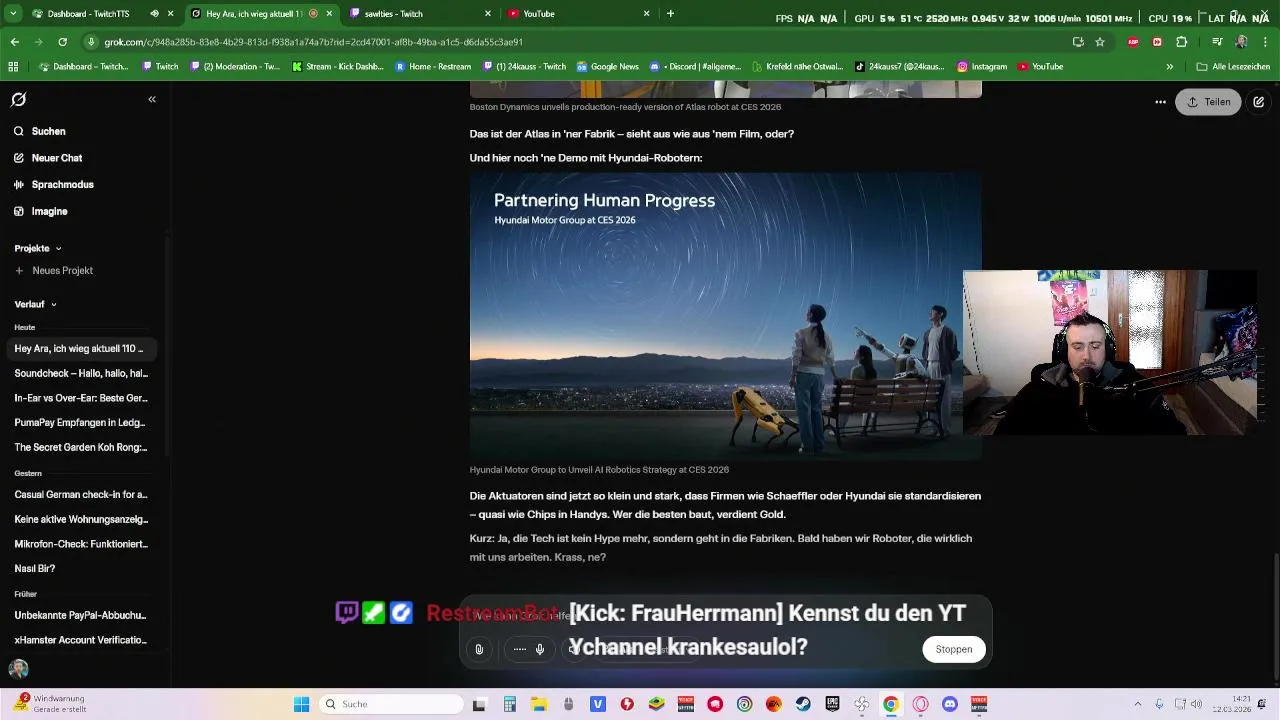Open File Explorer from taskbar
1280x720 pixels.
(x=538, y=704)
